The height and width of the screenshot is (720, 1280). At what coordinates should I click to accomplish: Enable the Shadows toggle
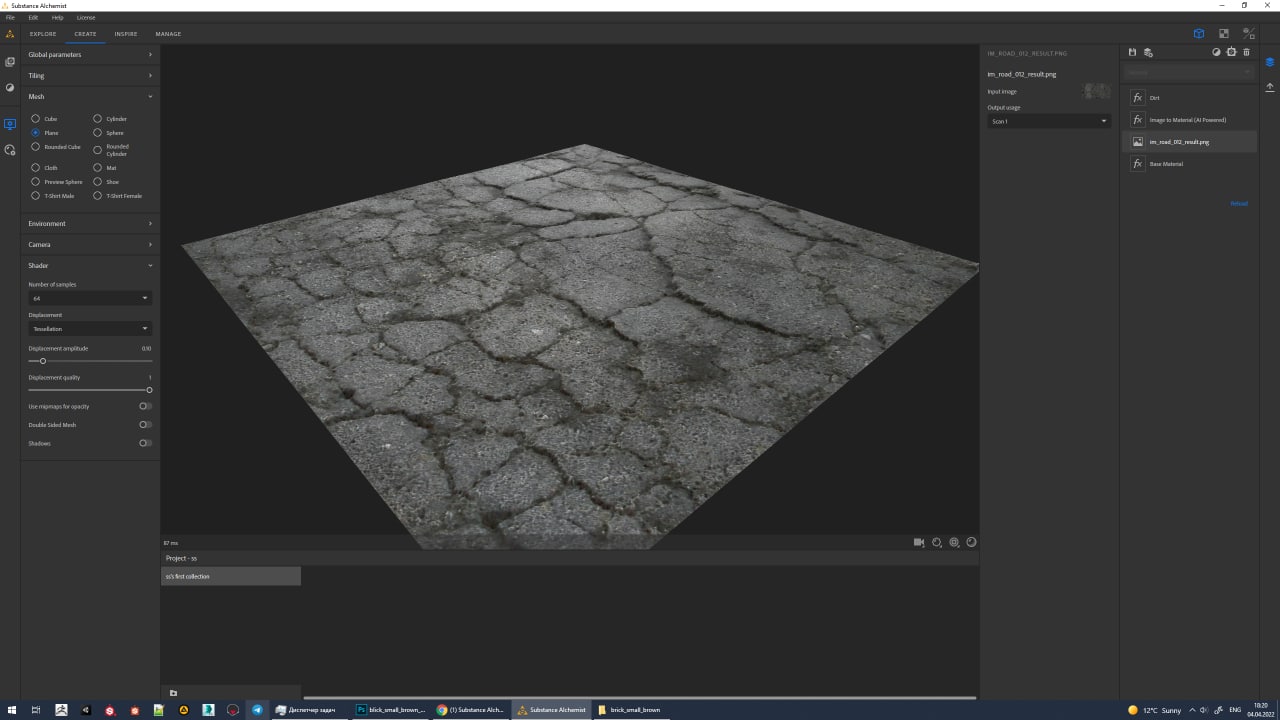point(145,443)
